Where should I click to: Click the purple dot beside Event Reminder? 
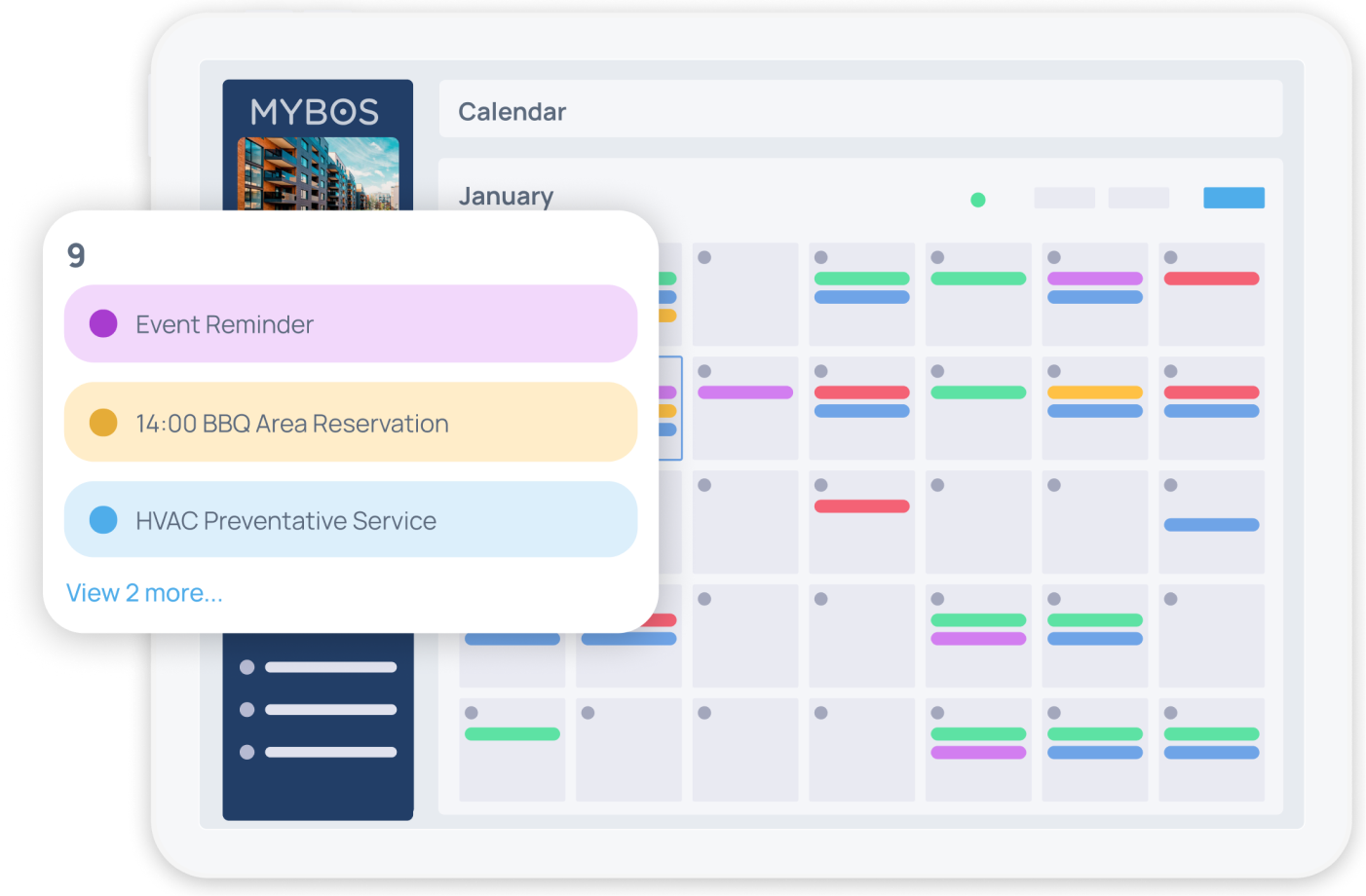[103, 323]
